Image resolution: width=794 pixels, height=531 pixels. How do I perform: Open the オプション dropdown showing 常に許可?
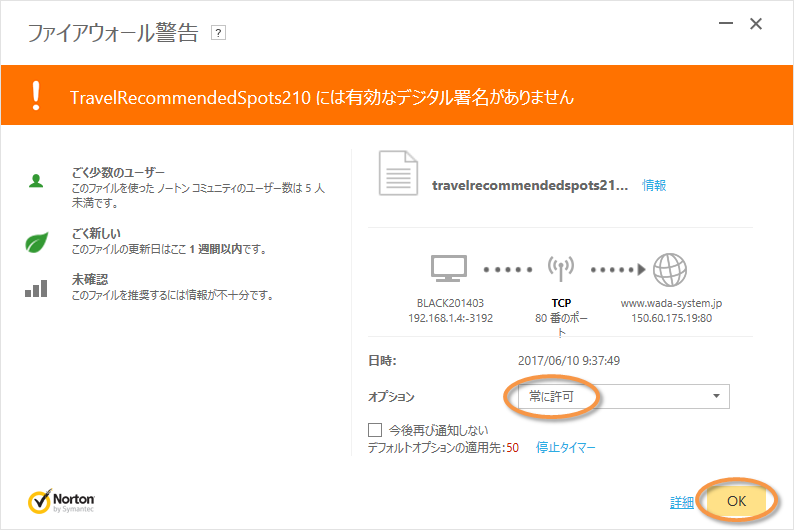(x=624, y=396)
